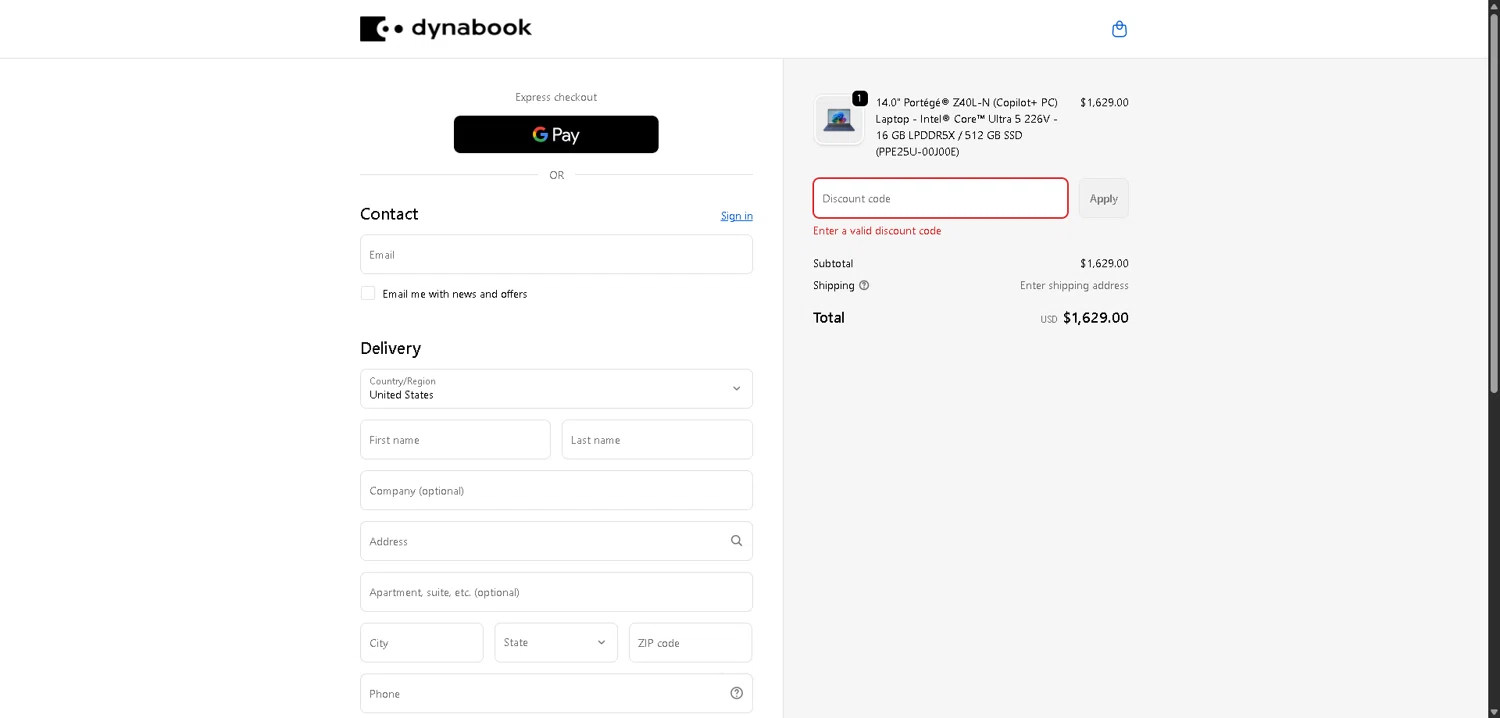The height and width of the screenshot is (718, 1500).
Task: Focus the Discount code field
Action: click(x=940, y=198)
